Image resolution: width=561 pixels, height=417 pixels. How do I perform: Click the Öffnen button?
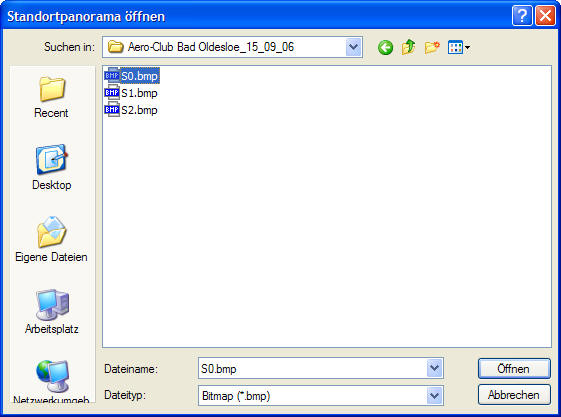(x=514, y=368)
